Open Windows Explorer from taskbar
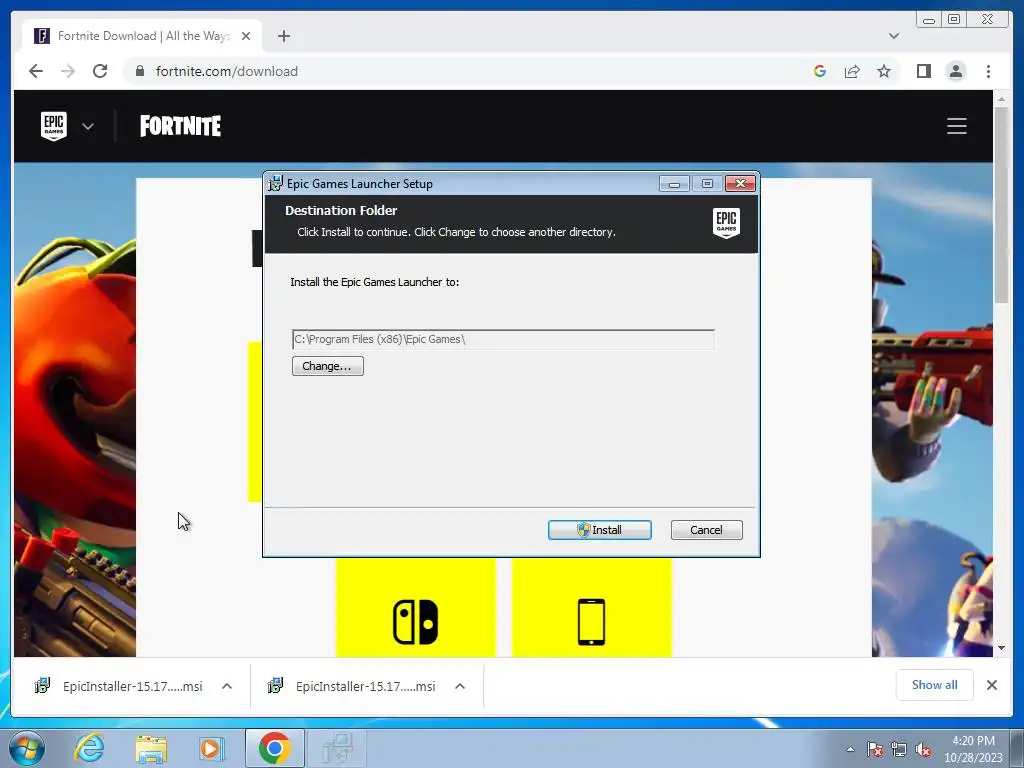The width and height of the screenshot is (1024, 768). pos(151,748)
